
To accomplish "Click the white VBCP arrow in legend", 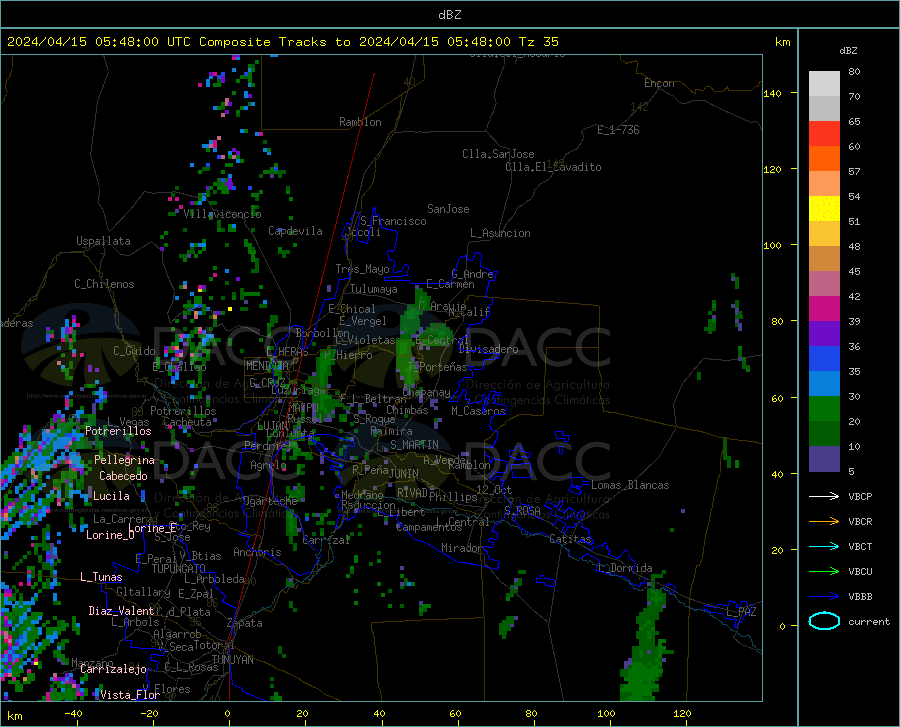I will point(824,496).
